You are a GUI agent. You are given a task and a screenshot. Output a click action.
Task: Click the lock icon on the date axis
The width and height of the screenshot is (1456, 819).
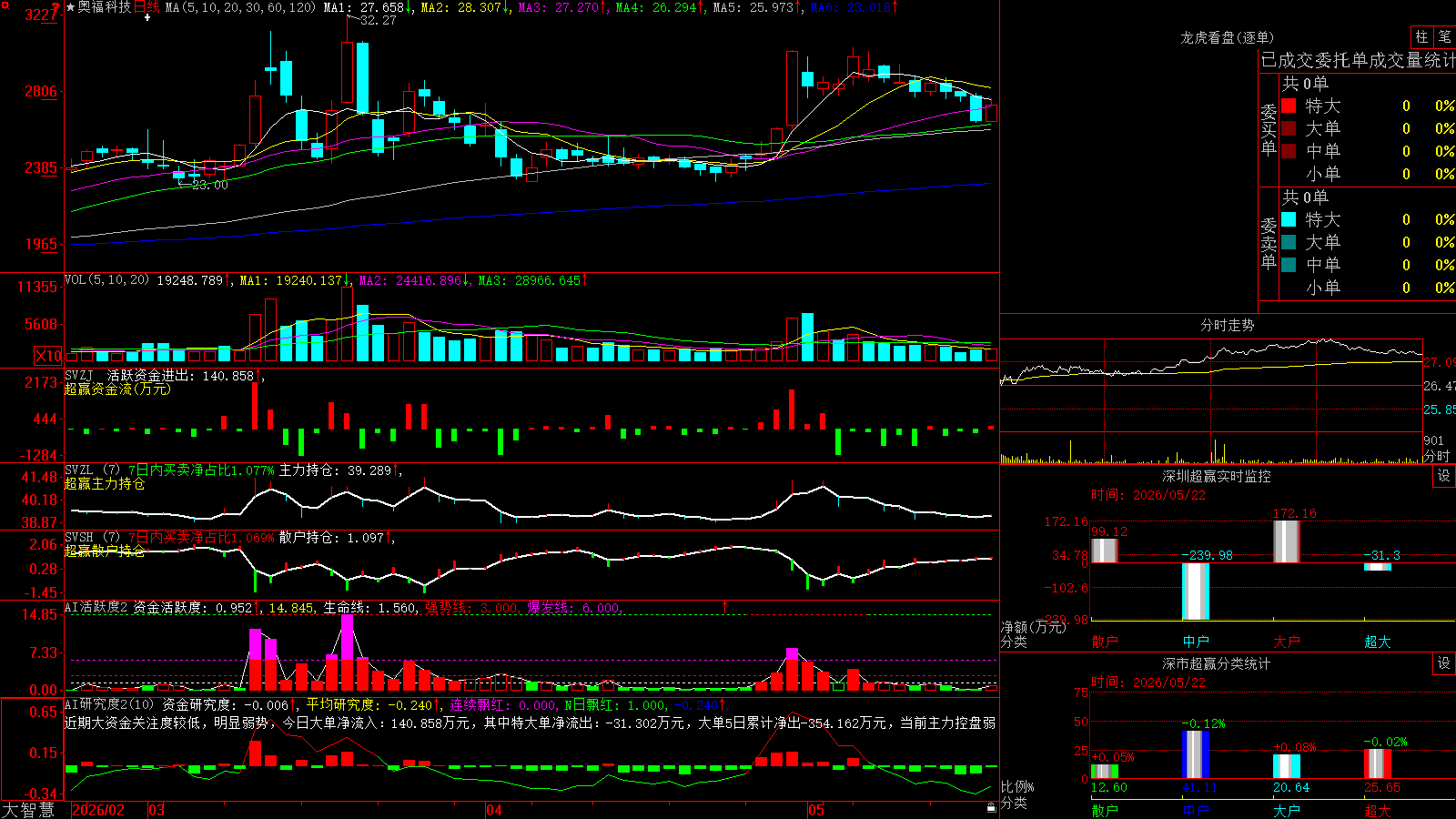pyautogui.click(x=991, y=808)
